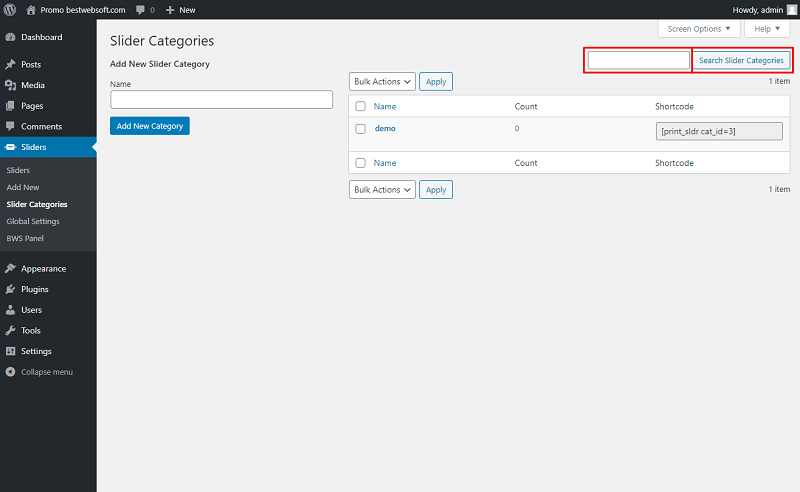Click the Pages icon in sidebar
Screen dimensions: 800x492
(10, 106)
